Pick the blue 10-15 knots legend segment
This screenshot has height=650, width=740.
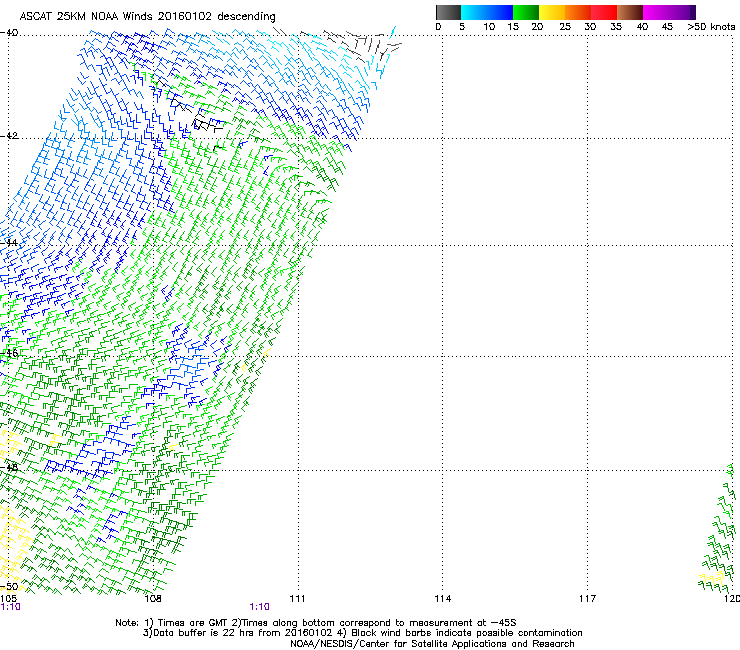pos(500,12)
